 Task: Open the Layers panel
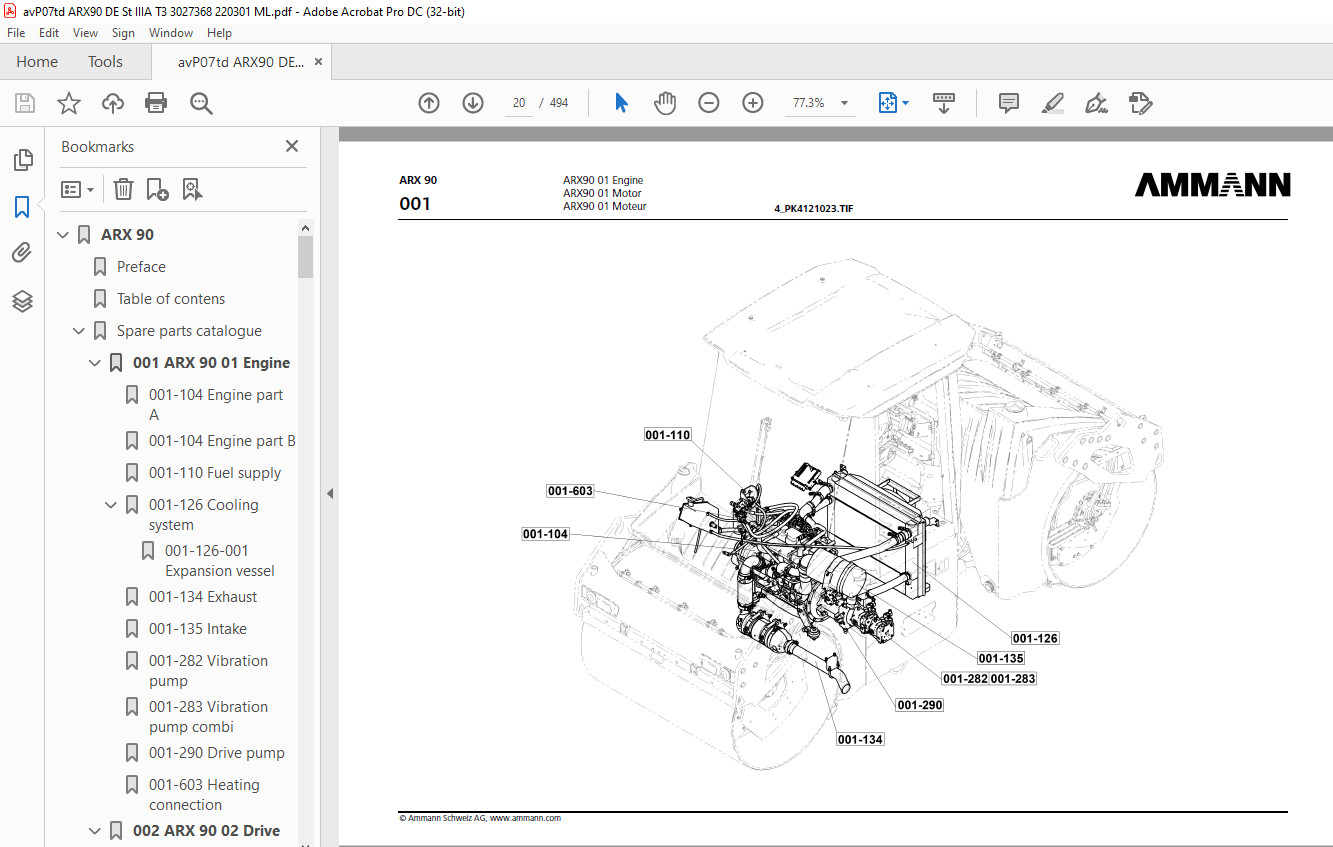(22, 301)
